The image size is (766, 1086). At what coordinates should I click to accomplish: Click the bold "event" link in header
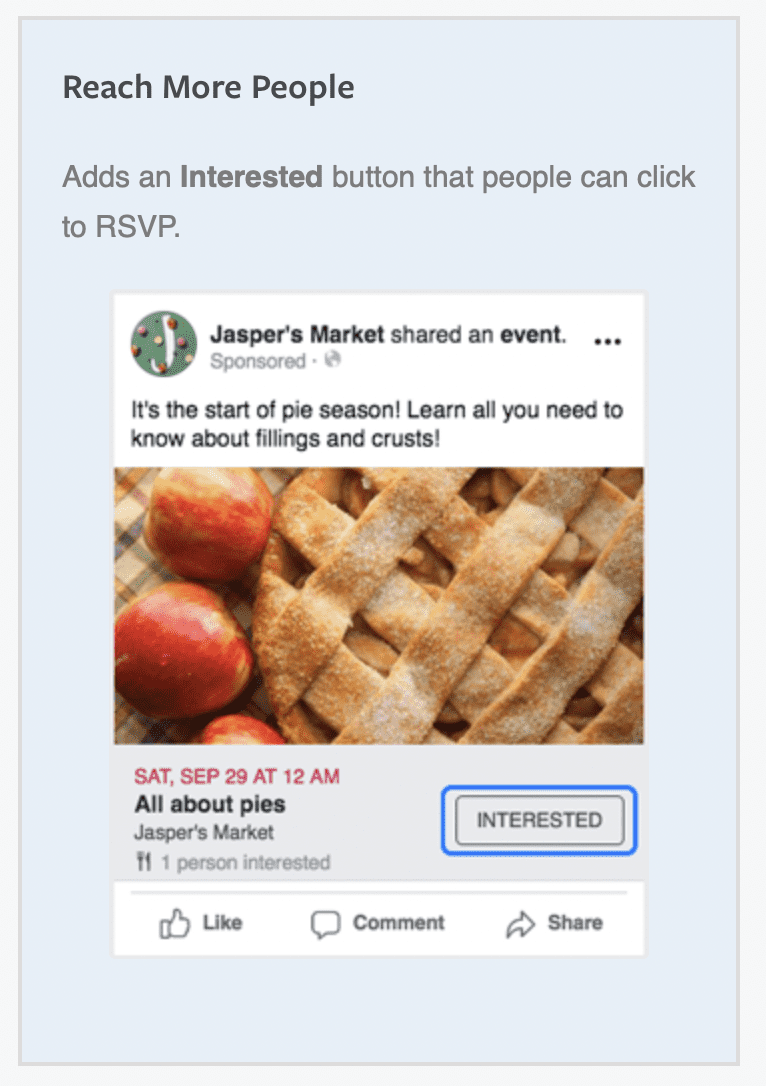pyautogui.click(x=533, y=335)
